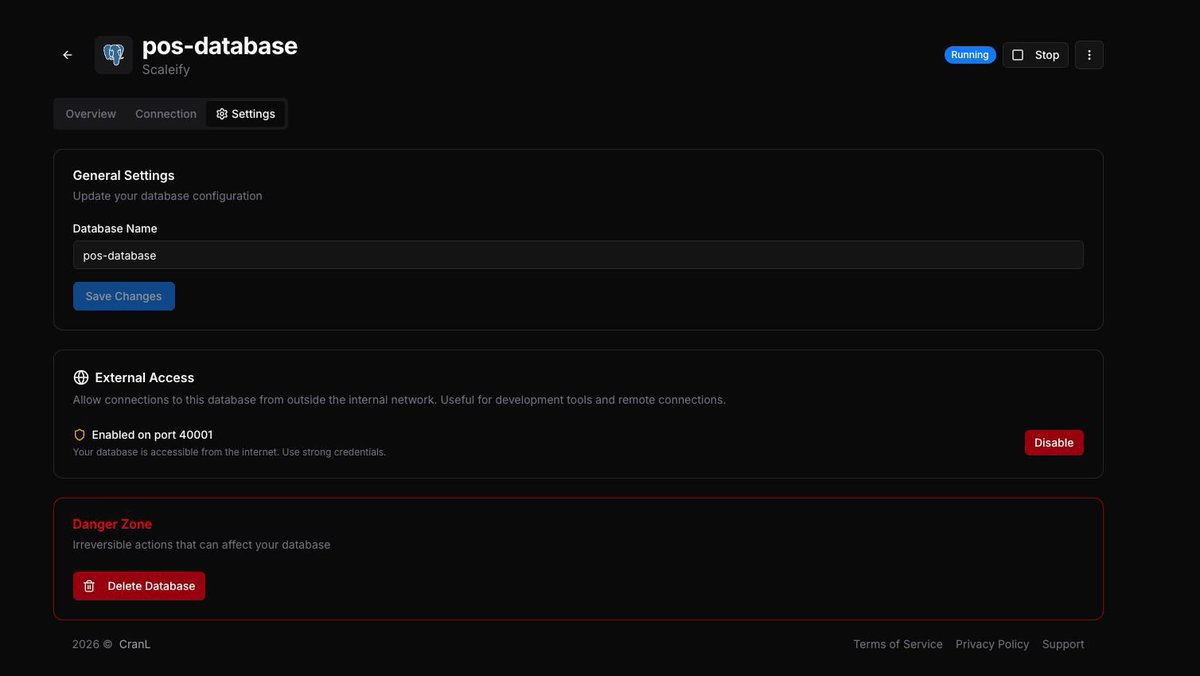Click the Scaleify subtitle text
The image size is (1200, 676).
click(166, 70)
